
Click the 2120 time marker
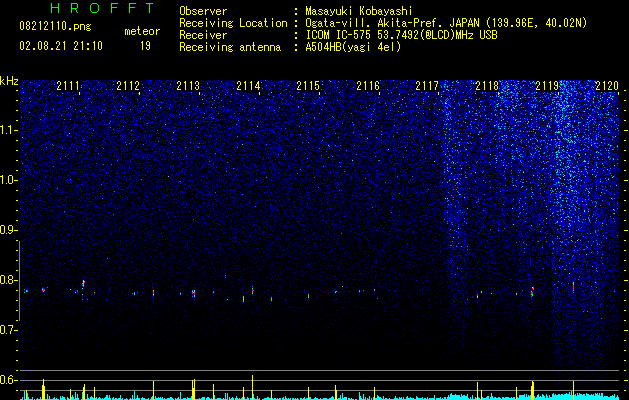point(607,86)
